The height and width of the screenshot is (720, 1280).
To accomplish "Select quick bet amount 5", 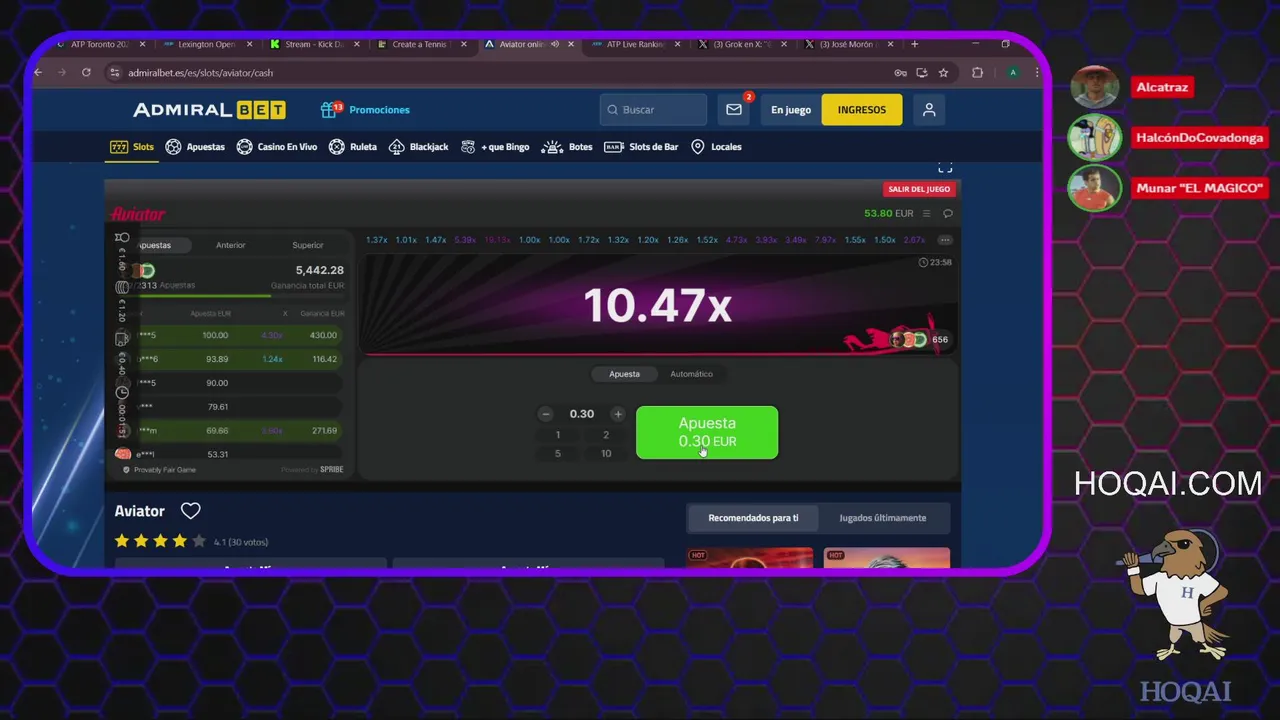I will [558, 453].
